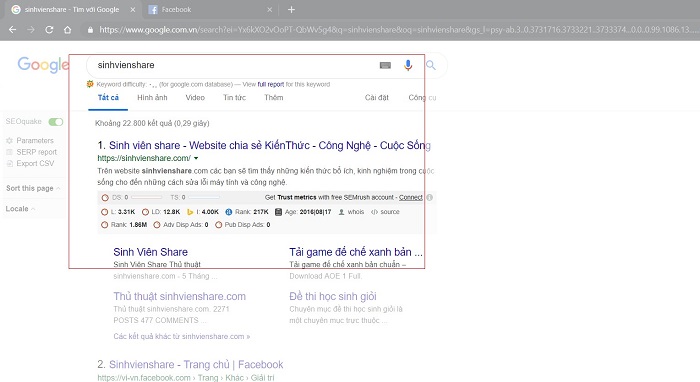700x382 pixels.
Task: Click the info icon beside Connect
Action: (429, 197)
